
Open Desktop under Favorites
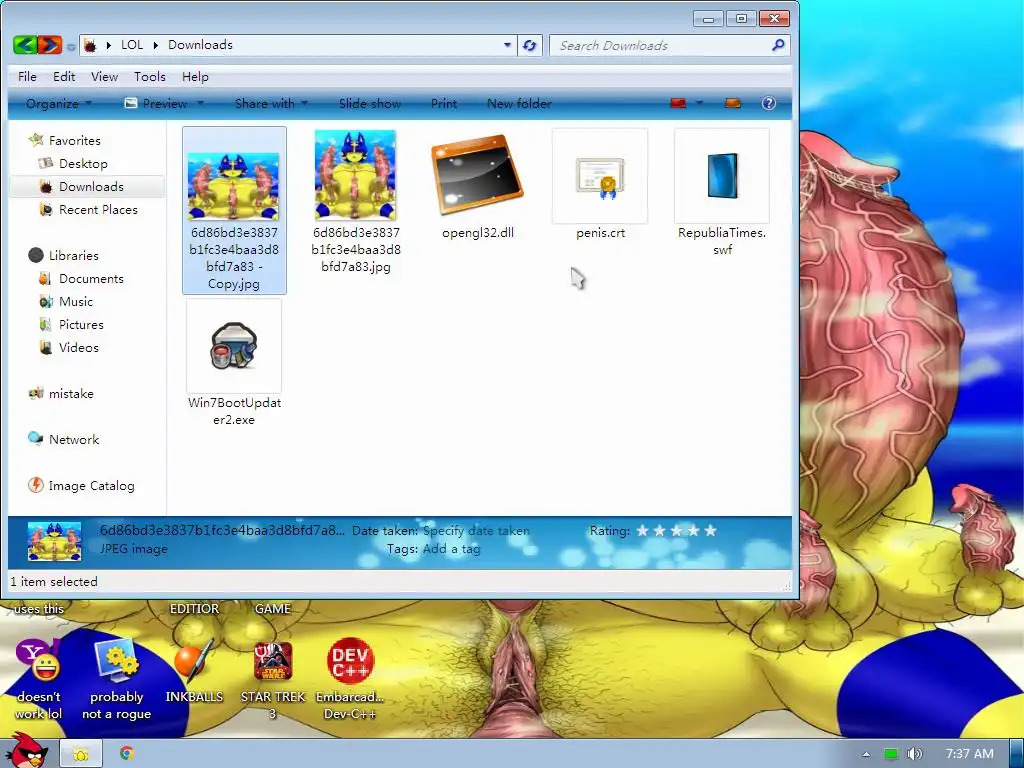[83, 163]
